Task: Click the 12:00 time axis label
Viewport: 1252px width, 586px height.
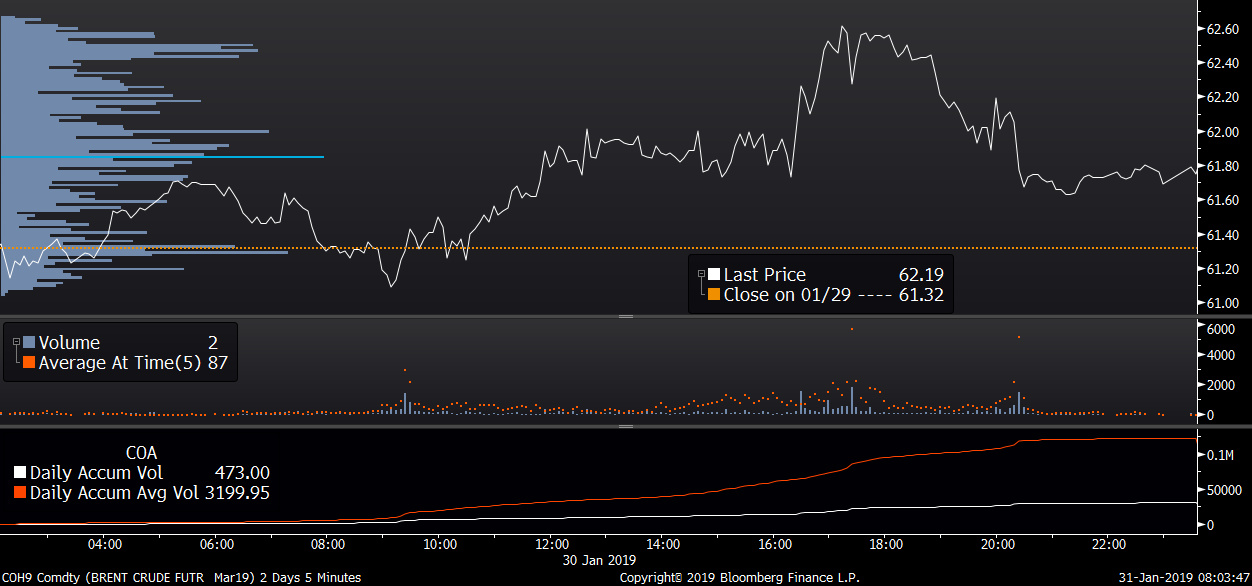Action: (x=552, y=545)
